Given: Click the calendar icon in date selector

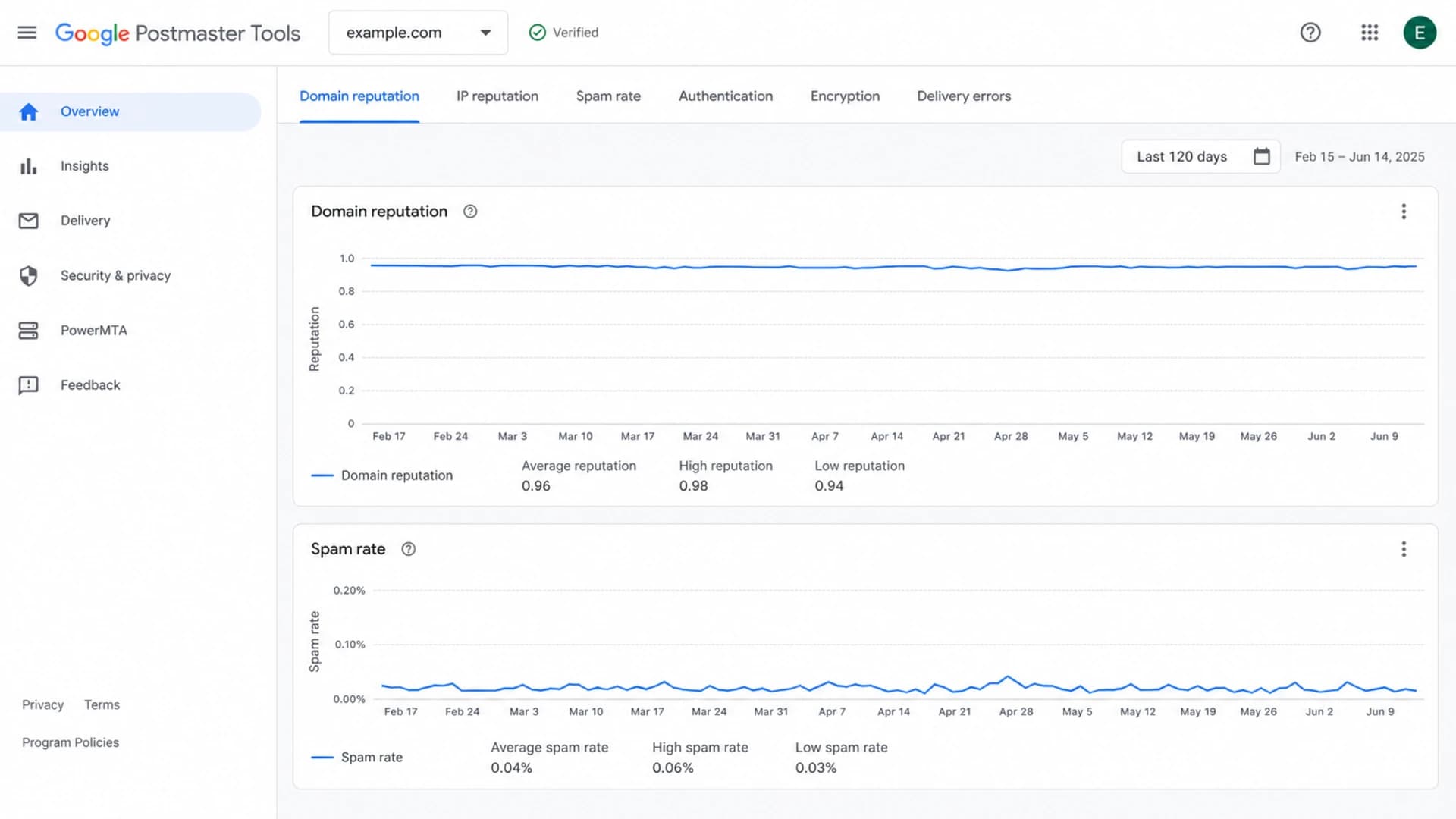Looking at the screenshot, I should [x=1261, y=156].
